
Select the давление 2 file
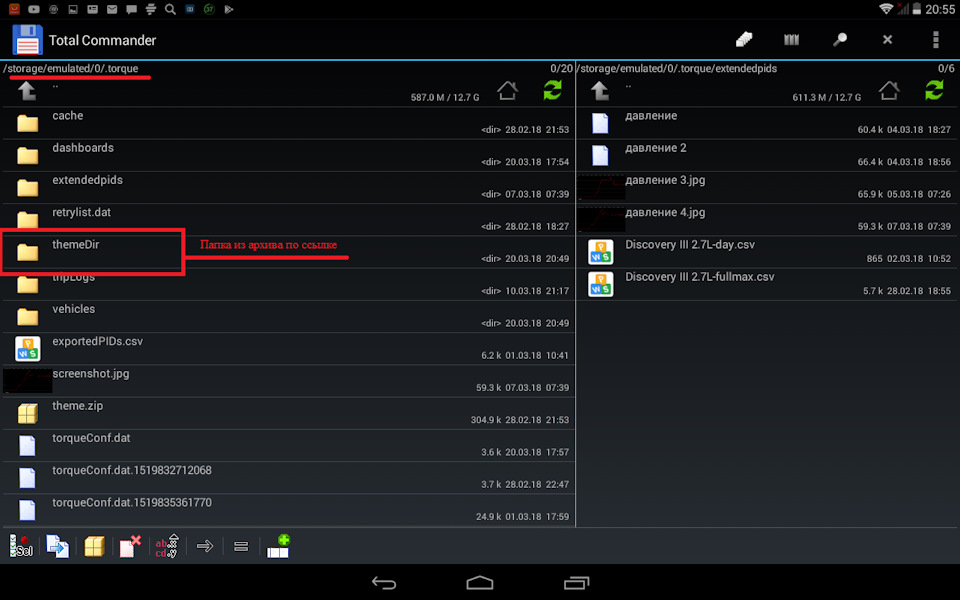(768, 156)
